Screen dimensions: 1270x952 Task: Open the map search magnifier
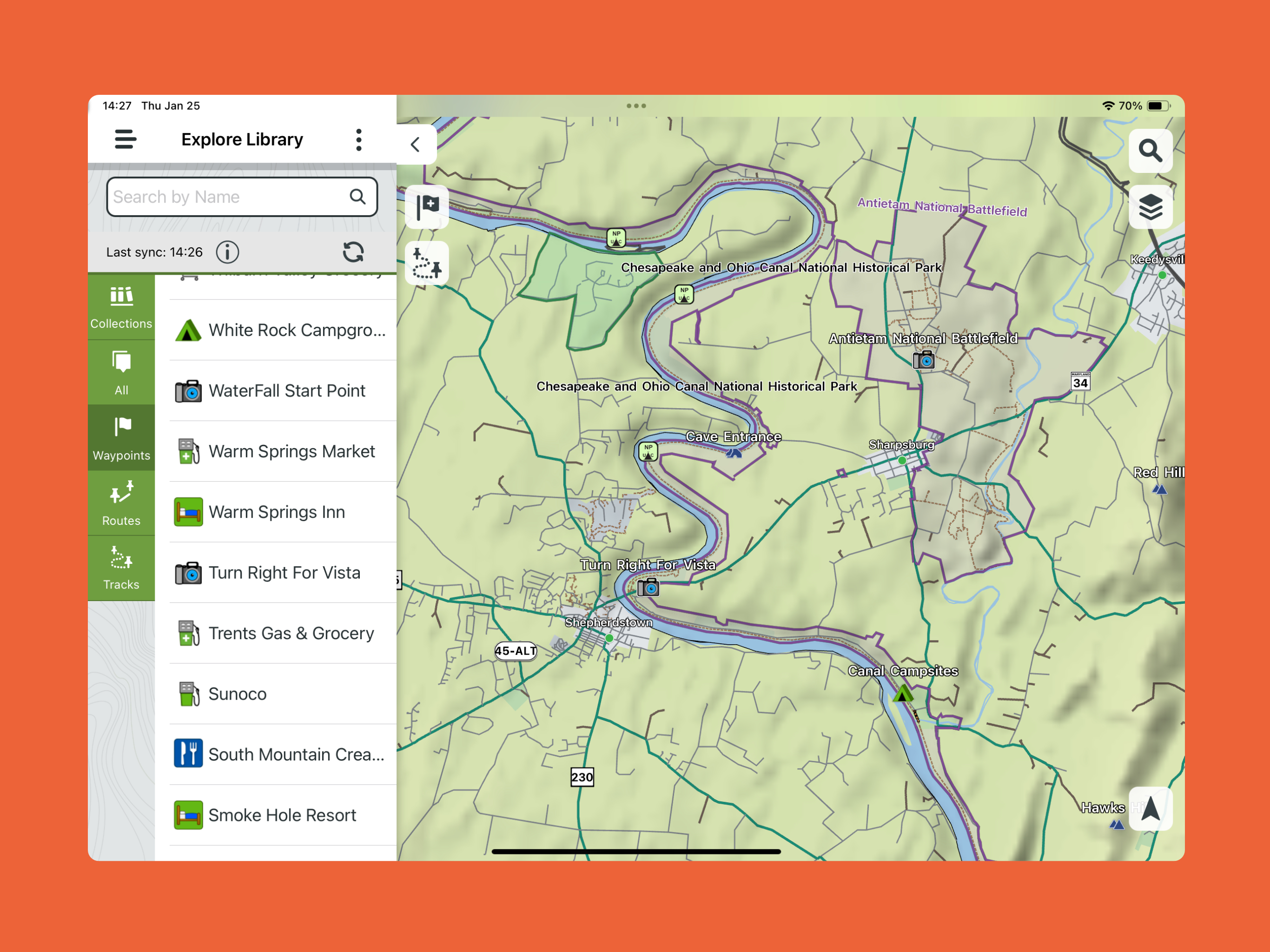click(x=1150, y=151)
